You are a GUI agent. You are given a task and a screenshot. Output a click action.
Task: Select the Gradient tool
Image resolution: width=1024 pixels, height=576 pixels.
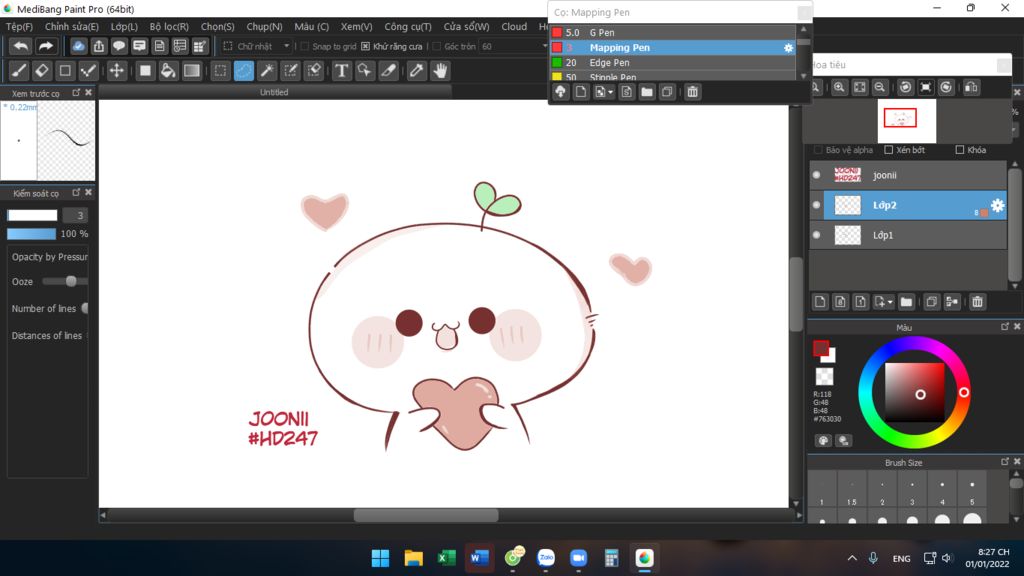click(191, 71)
